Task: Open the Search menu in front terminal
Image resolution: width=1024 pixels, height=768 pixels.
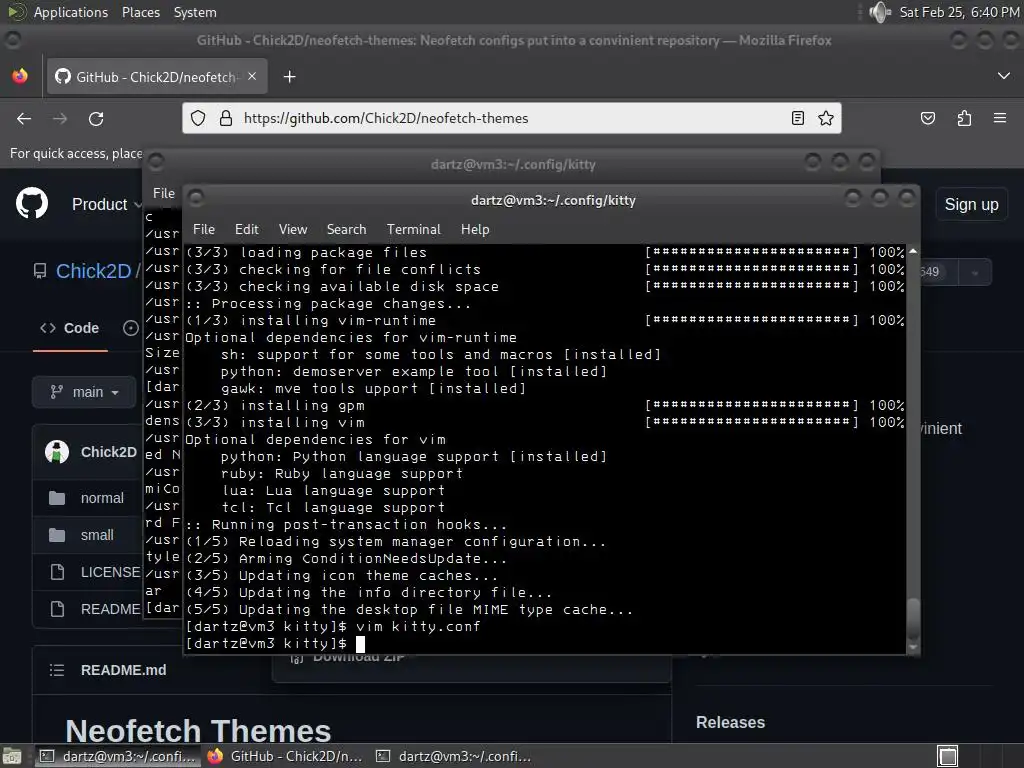Action: pyautogui.click(x=346, y=229)
